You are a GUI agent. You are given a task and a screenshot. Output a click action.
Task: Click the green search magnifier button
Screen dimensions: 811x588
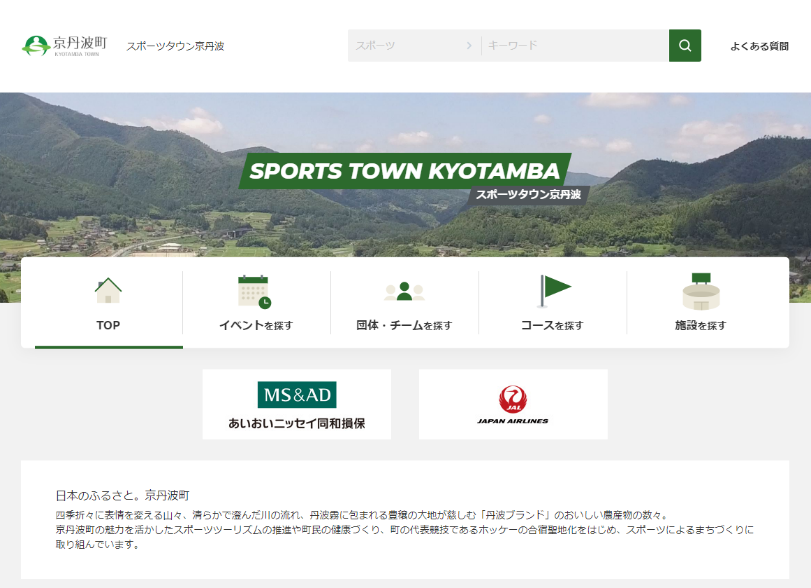pyautogui.click(x=685, y=46)
